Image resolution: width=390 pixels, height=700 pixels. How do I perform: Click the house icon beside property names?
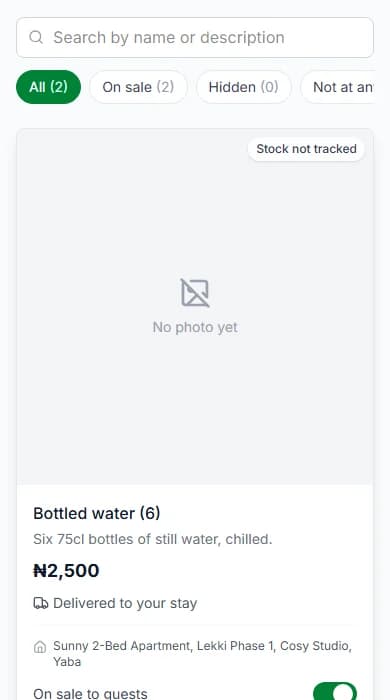40,647
